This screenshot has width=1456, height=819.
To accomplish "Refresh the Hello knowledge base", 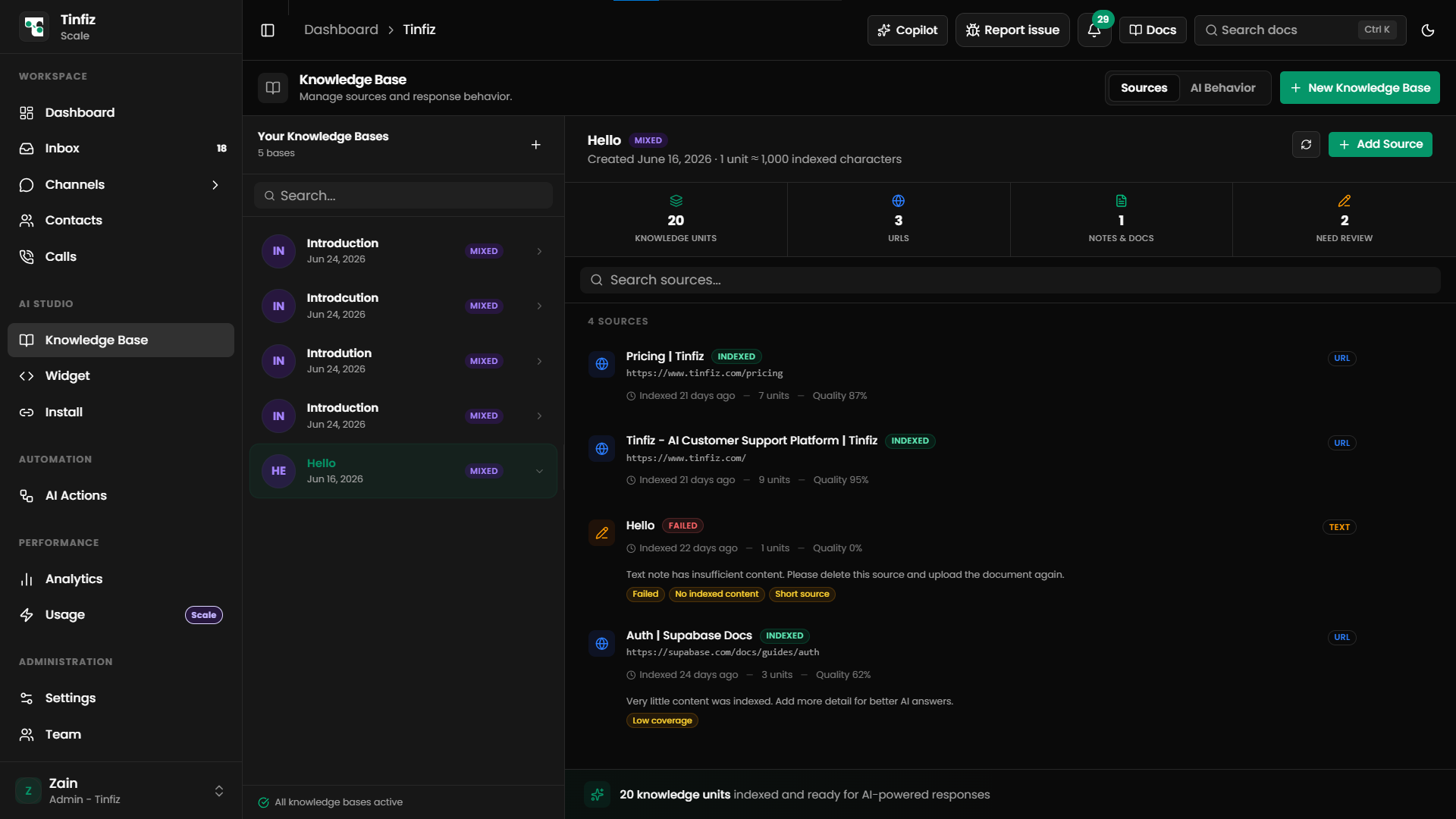I will pyautogui.click(x=1306, y=144).
